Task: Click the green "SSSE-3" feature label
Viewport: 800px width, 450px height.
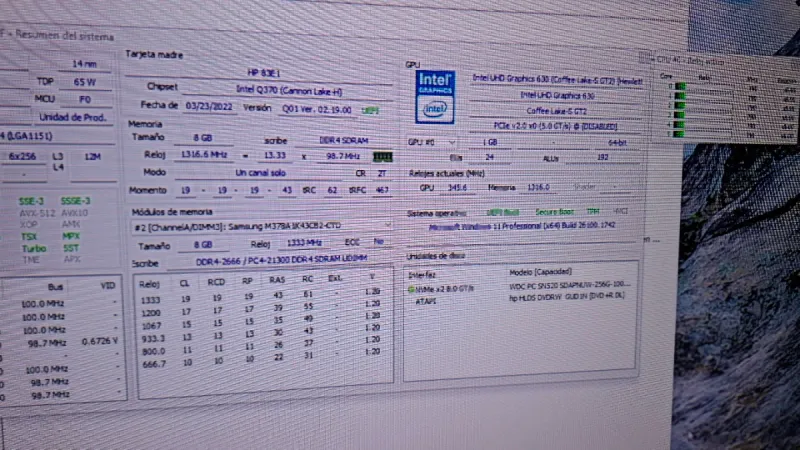Action: (75, 201)
